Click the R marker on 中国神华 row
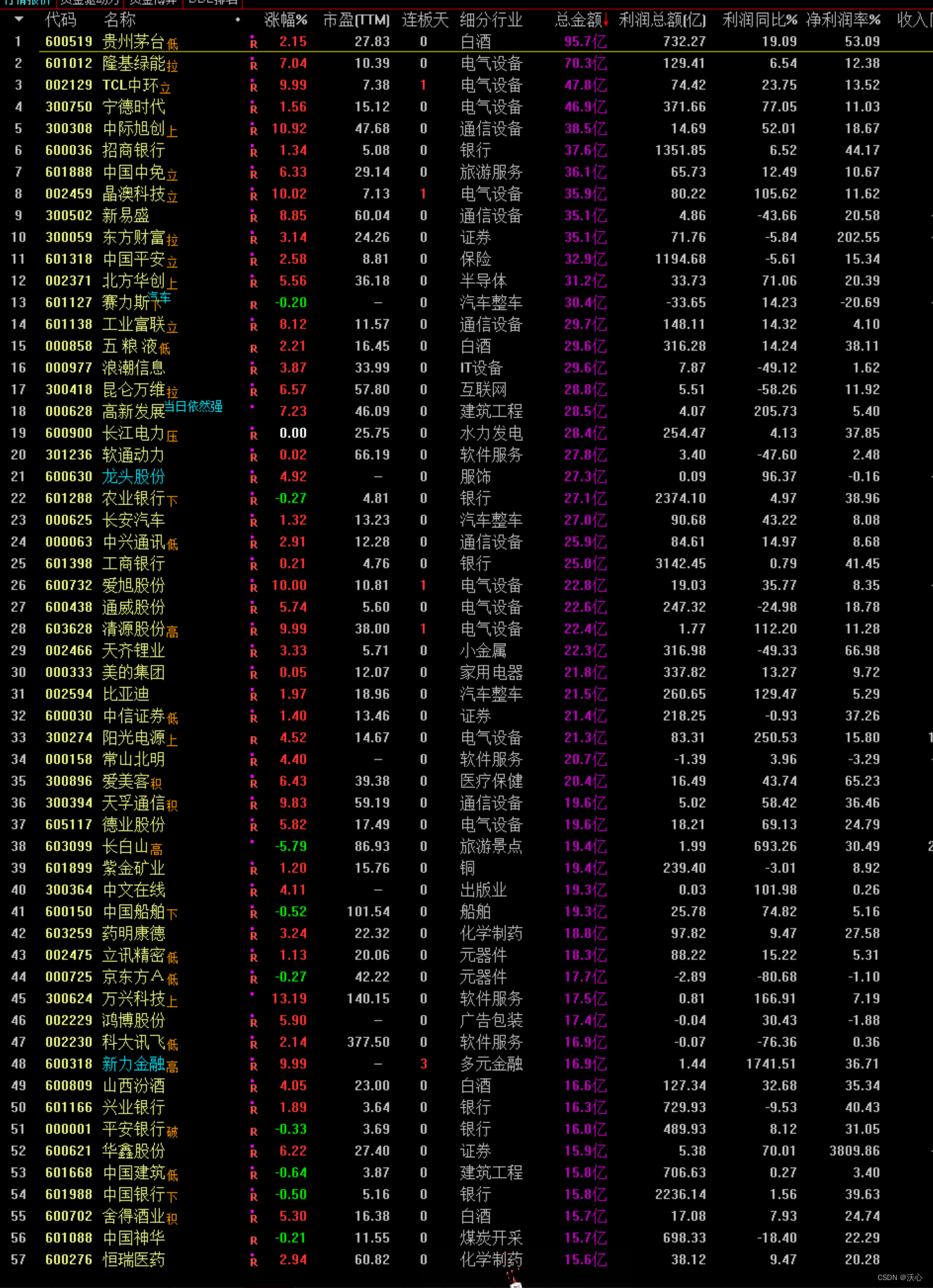The width and height of the screenshot is (933, 1288). coord(254,1241)
